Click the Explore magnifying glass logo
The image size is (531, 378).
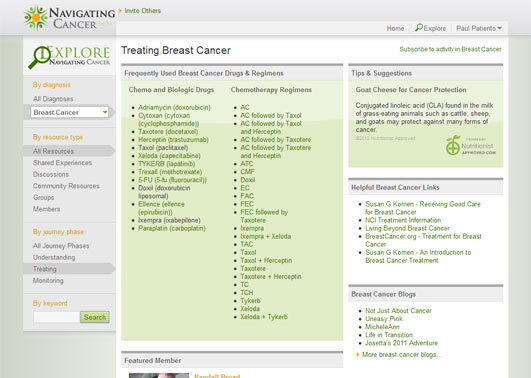[x=39, y=58]
